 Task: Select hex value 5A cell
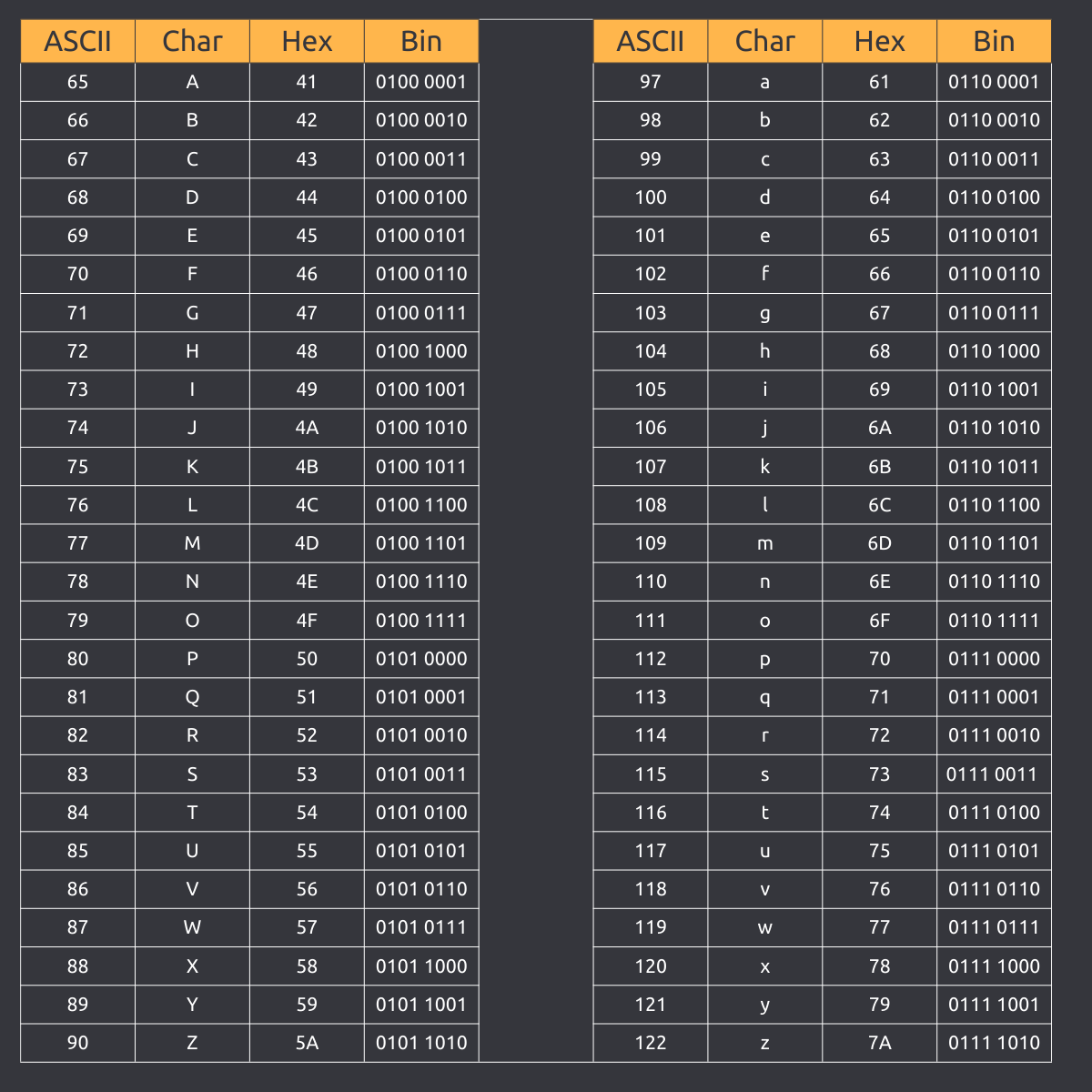pyautogui.click(x=307, y=1043)
